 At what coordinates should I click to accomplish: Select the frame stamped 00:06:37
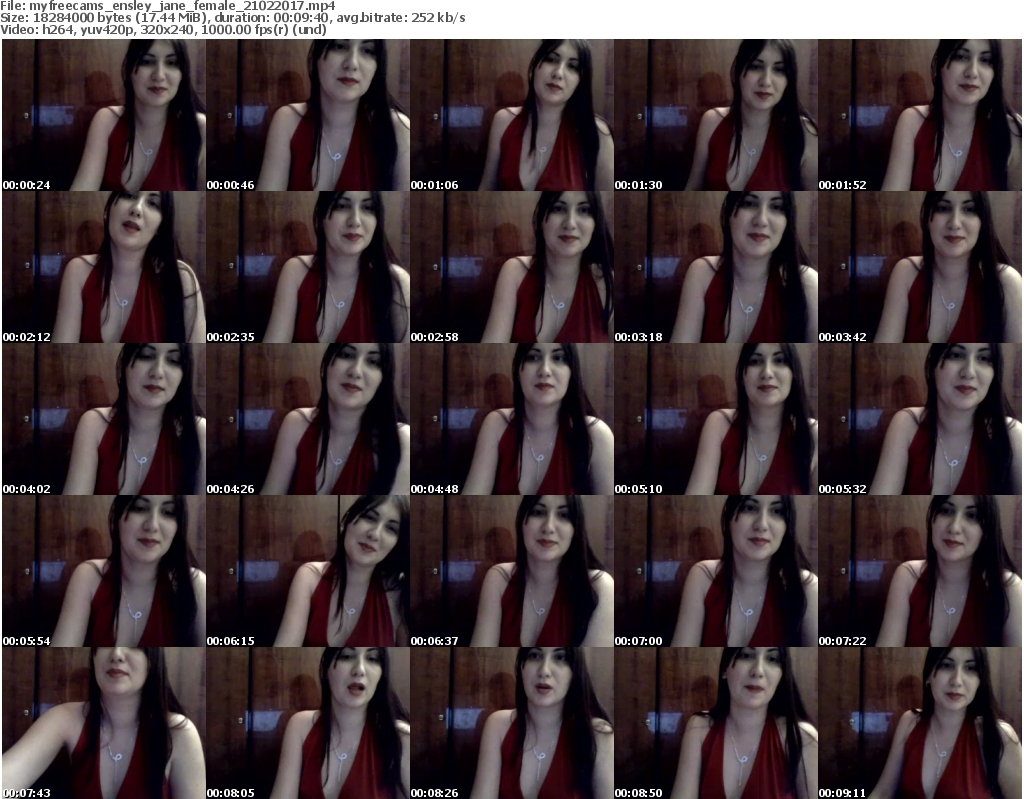pyautogui.click(x=511, y=571)
